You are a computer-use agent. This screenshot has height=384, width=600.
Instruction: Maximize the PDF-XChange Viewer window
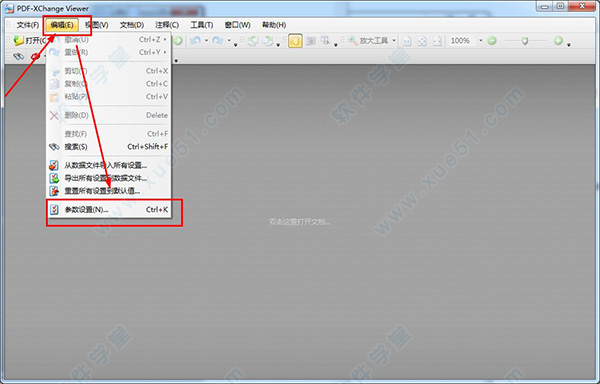click(560, 6)
